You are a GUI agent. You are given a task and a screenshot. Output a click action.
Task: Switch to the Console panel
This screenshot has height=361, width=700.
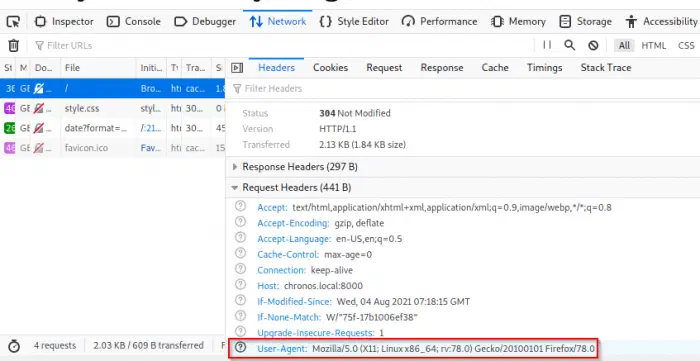133,21
